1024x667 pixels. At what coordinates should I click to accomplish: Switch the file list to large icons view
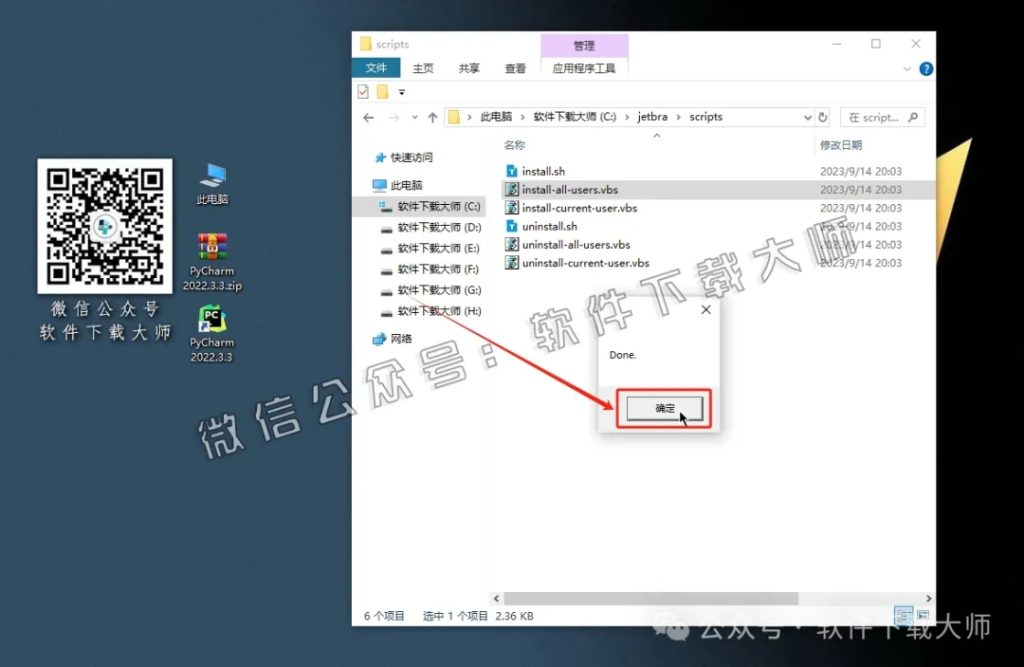coord(921,616)
